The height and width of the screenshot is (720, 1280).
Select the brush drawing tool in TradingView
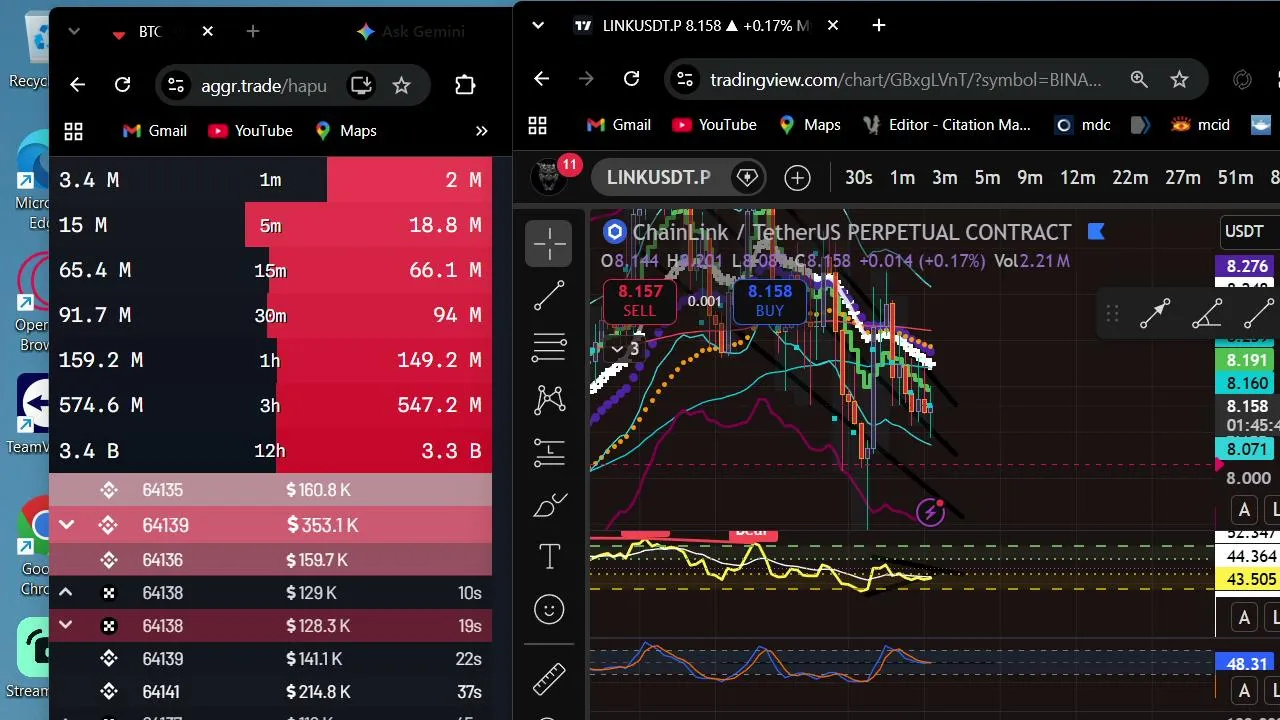click(549, 505)
